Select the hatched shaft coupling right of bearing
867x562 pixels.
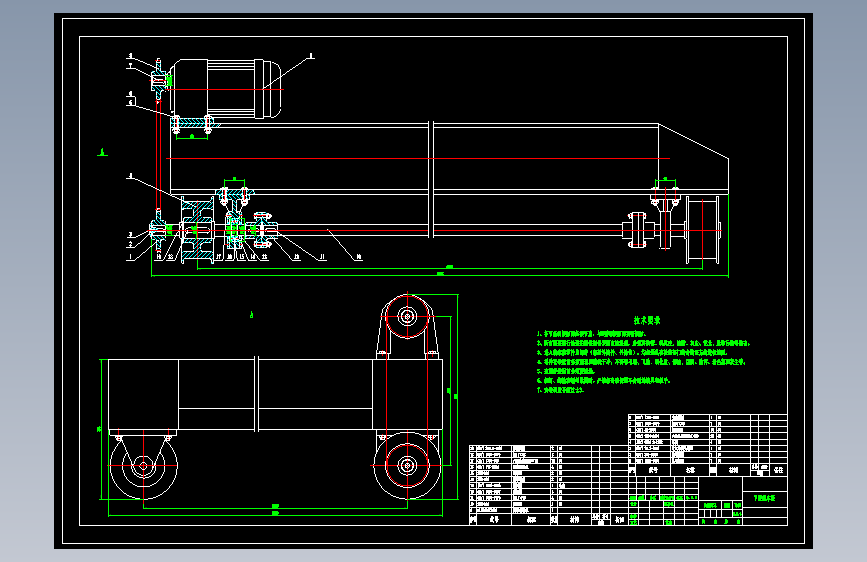[264, 229]
